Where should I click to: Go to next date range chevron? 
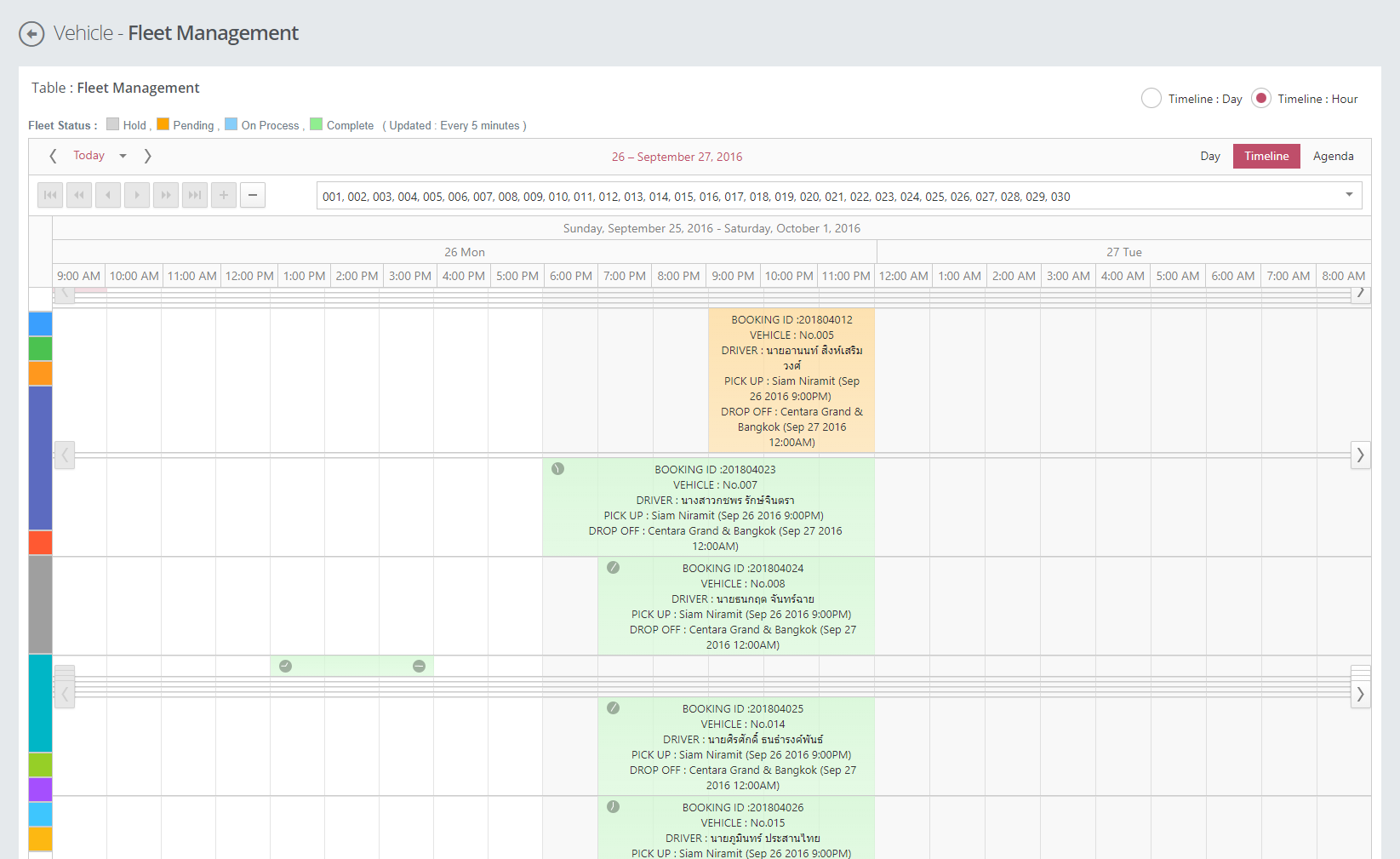point(147,156)
